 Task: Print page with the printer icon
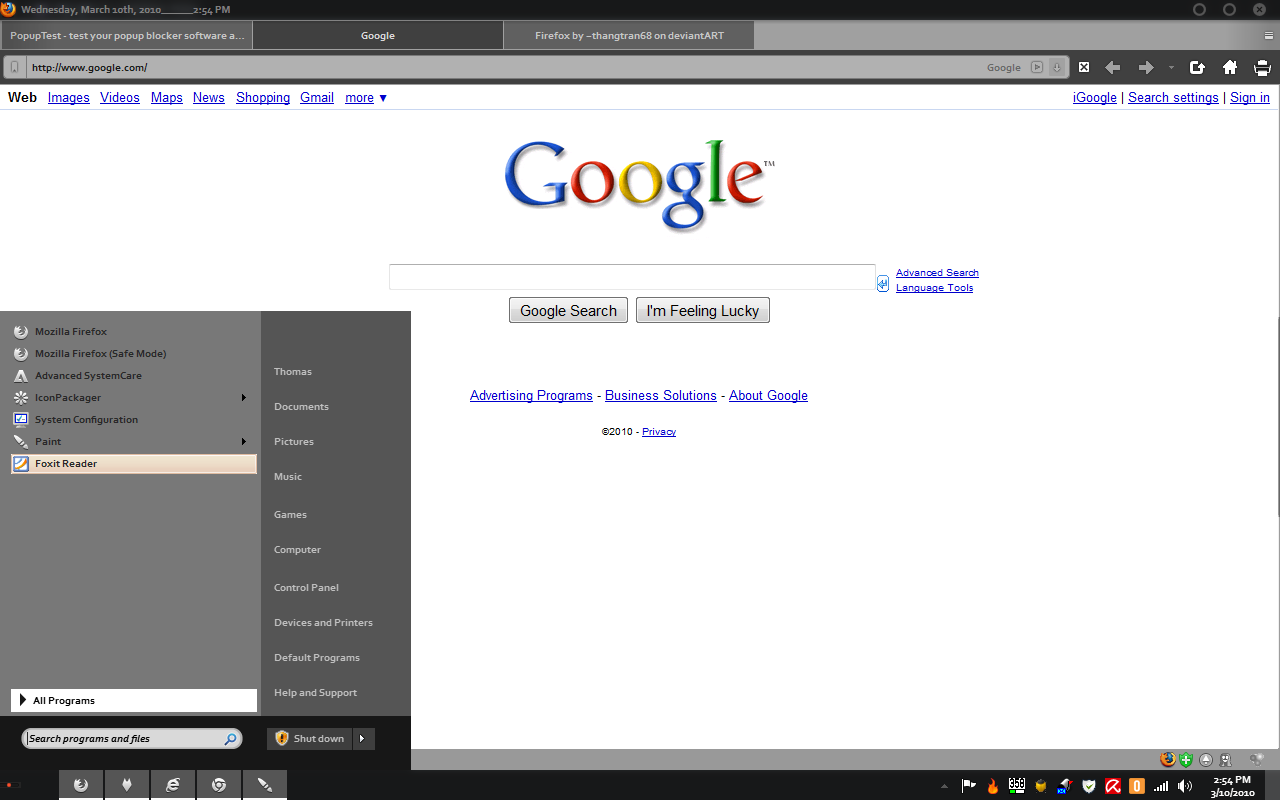pyautogui.click(x=1262, y=67)
